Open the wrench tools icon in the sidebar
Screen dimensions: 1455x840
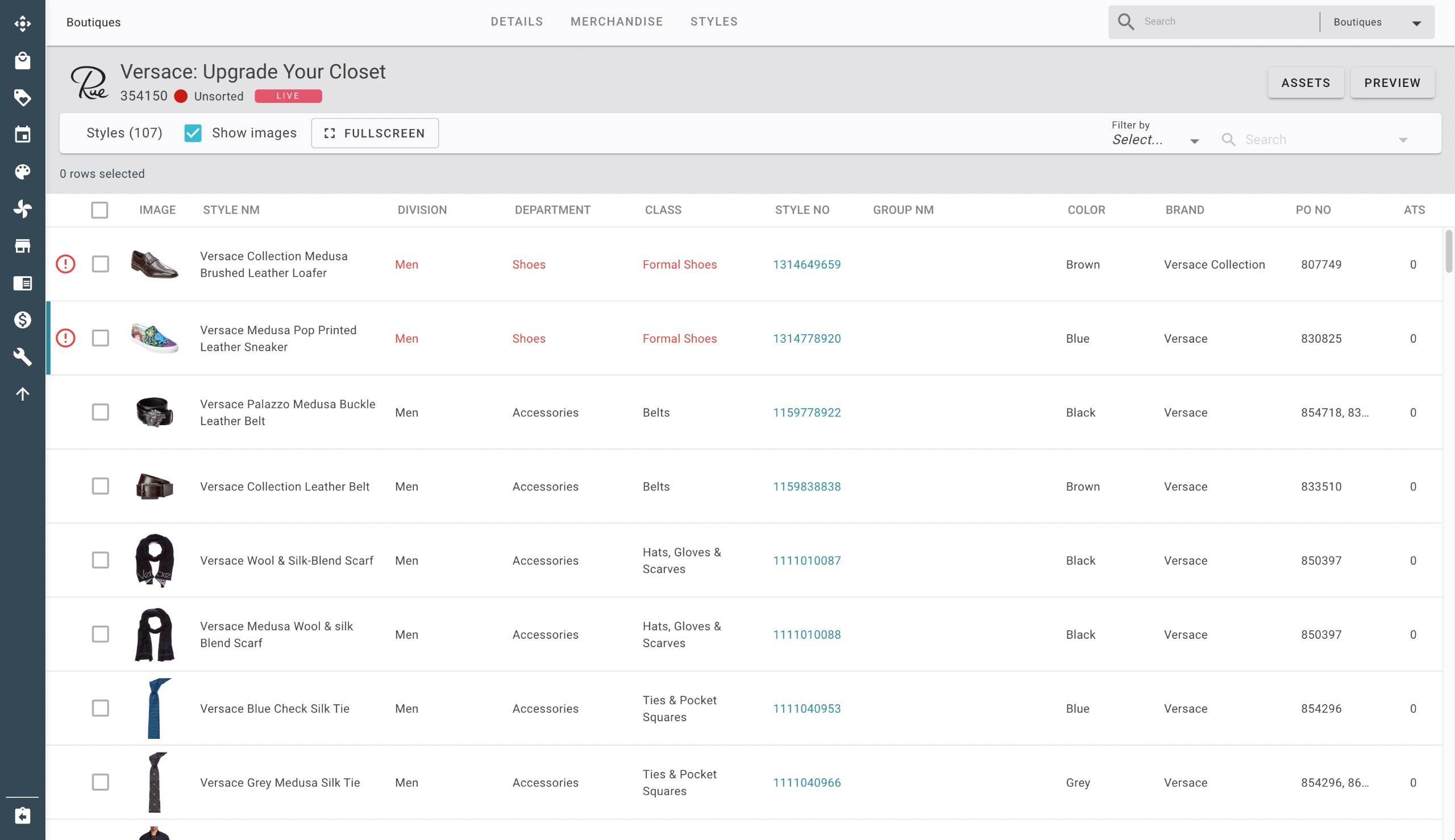coord(23,356)
